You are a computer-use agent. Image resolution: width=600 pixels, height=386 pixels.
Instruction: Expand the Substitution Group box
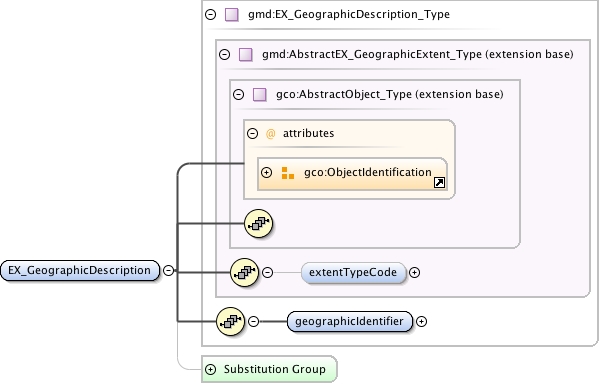(210, 369)
